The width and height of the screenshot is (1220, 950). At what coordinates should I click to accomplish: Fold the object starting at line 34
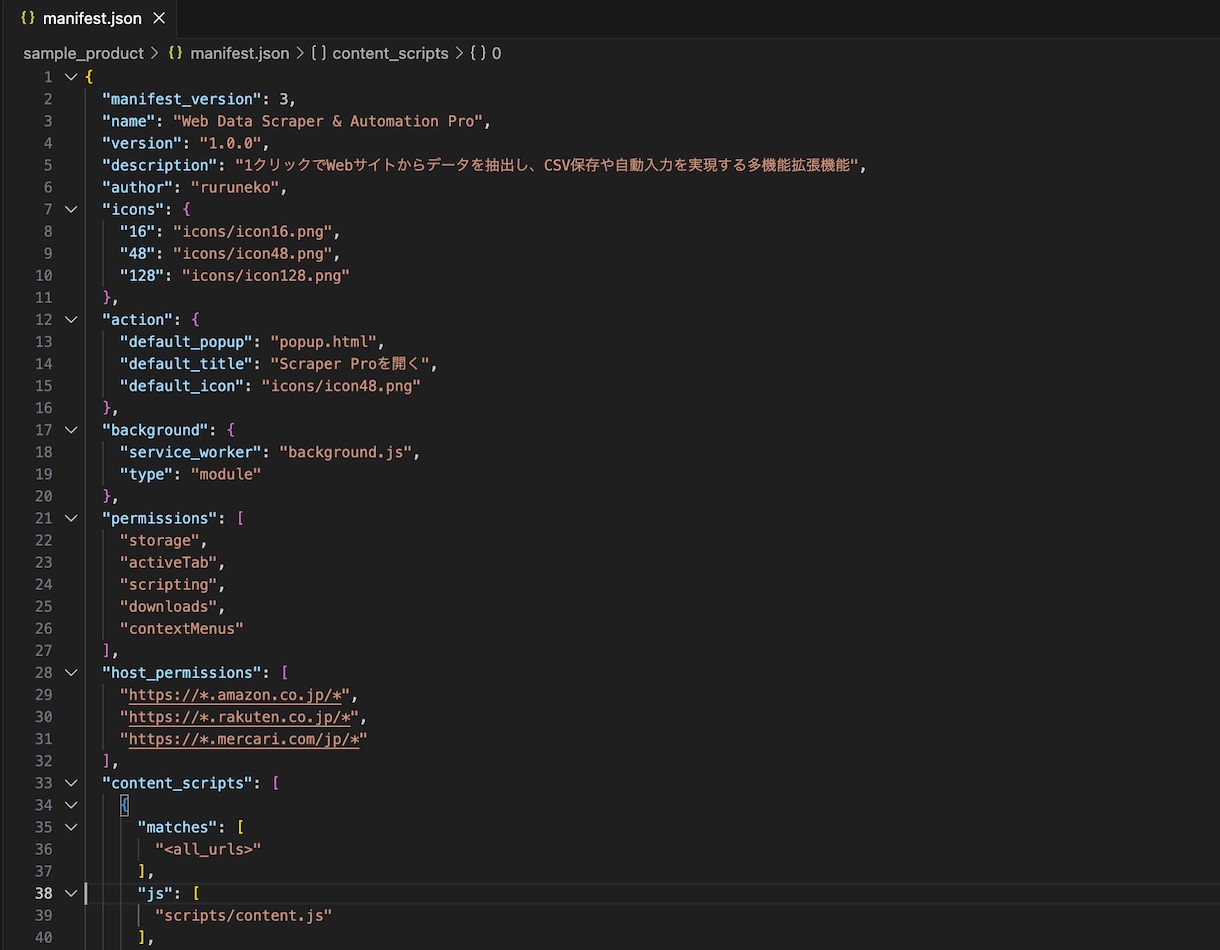(x=70, y=805)
